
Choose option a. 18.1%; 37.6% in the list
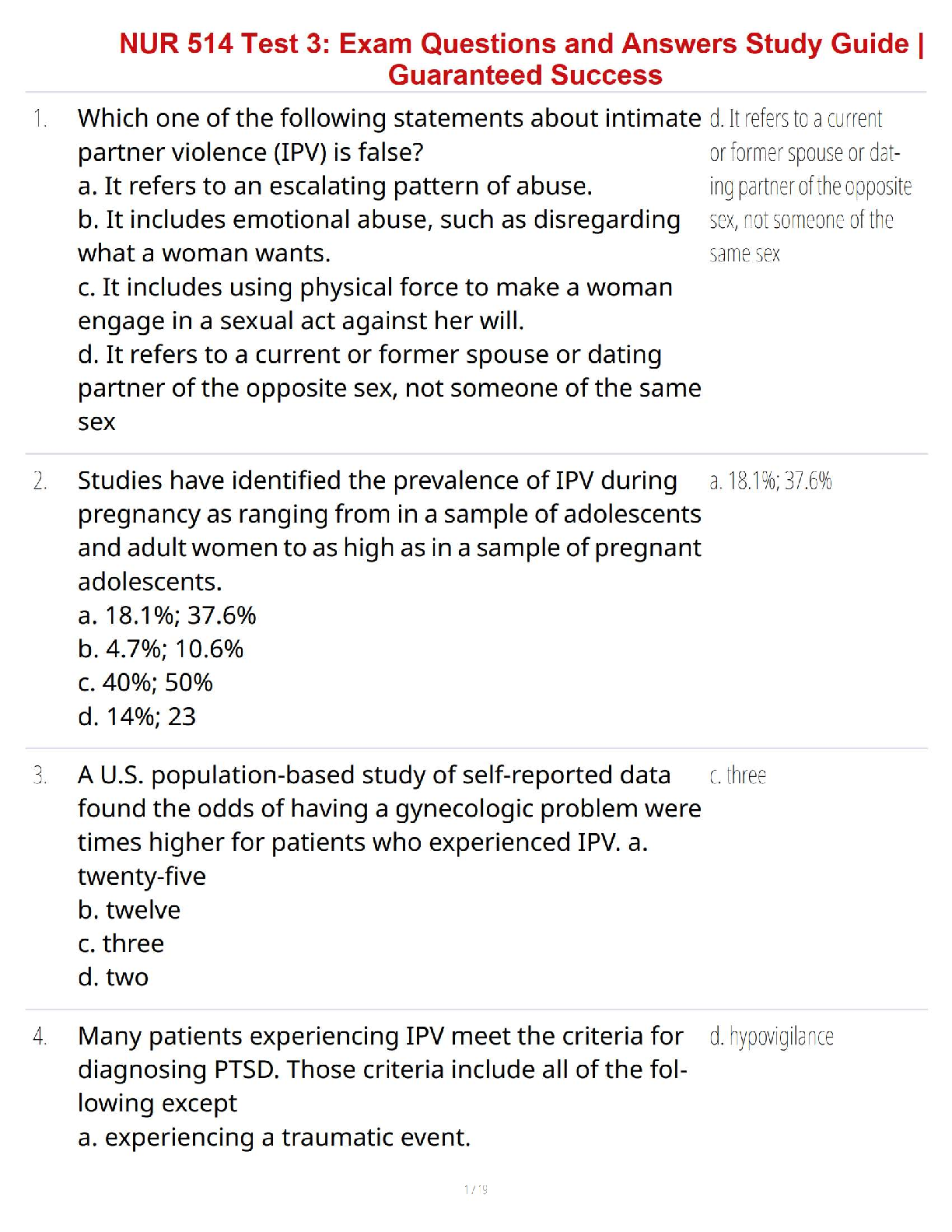[x=166, y=615]
